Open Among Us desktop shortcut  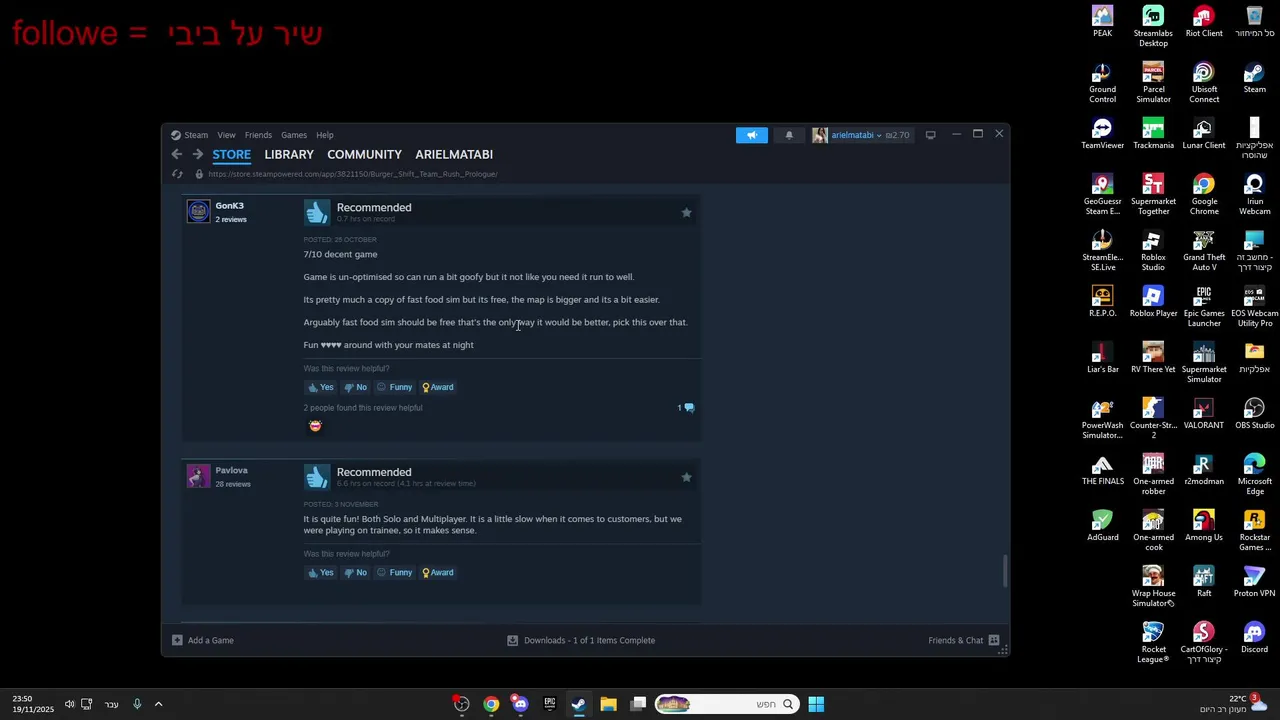[x=1204, y=526]
